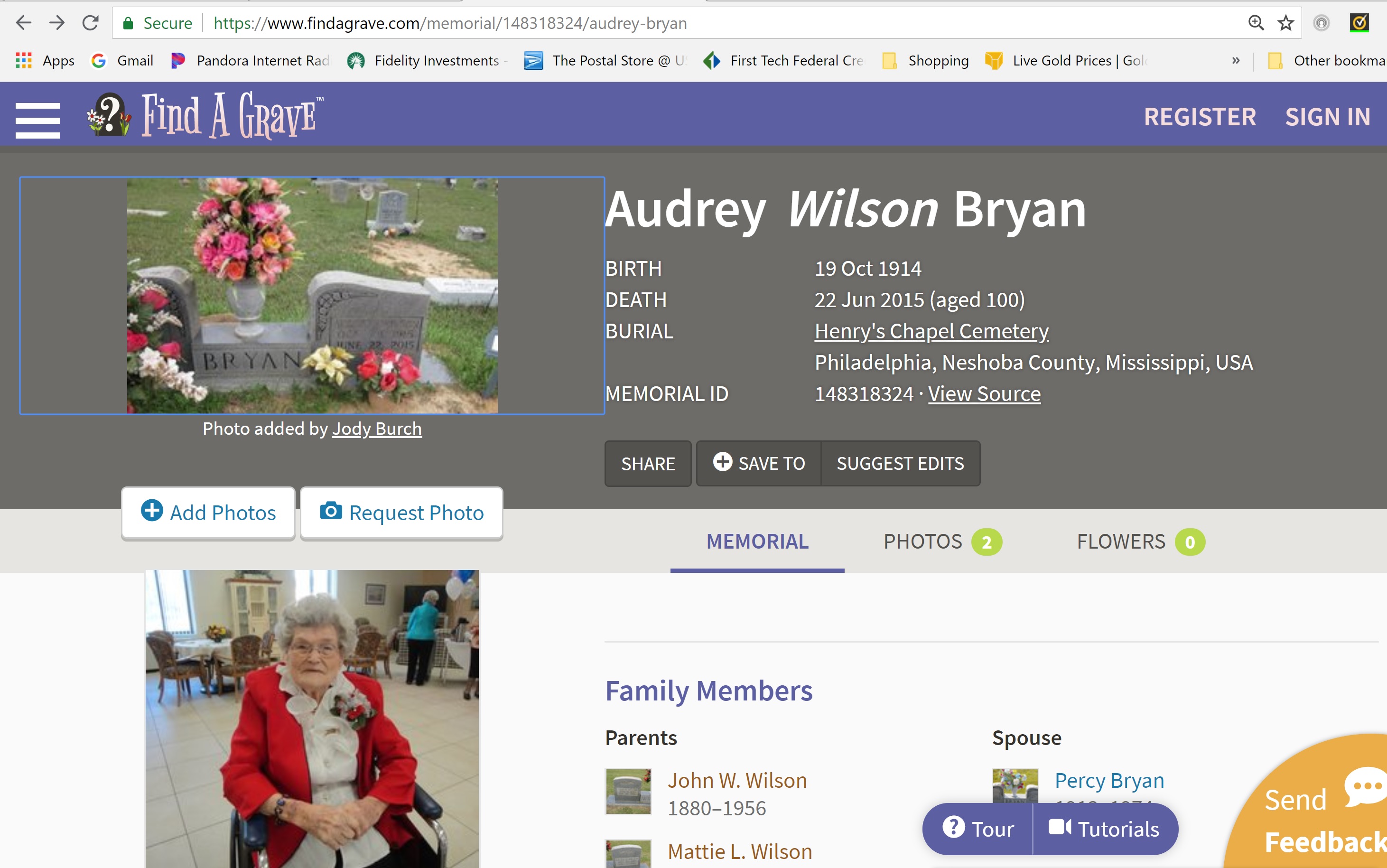Click John W. Wilson's gravestone thumbnail
Image resolution: width=1387 pixels, height=868 pixels.
pyautogui.click(x=628, y=791)
